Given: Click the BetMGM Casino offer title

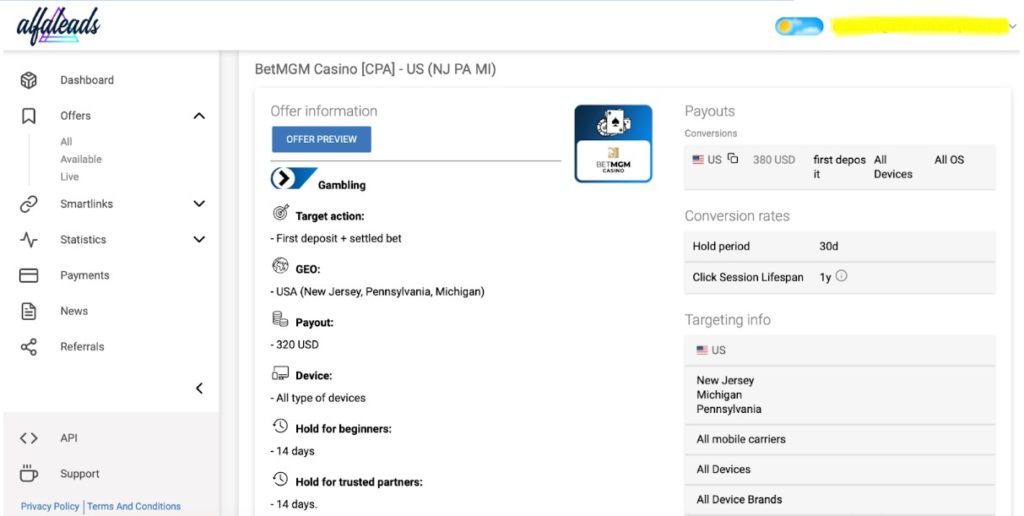Looking at the screenshot, I should (376, 69).
